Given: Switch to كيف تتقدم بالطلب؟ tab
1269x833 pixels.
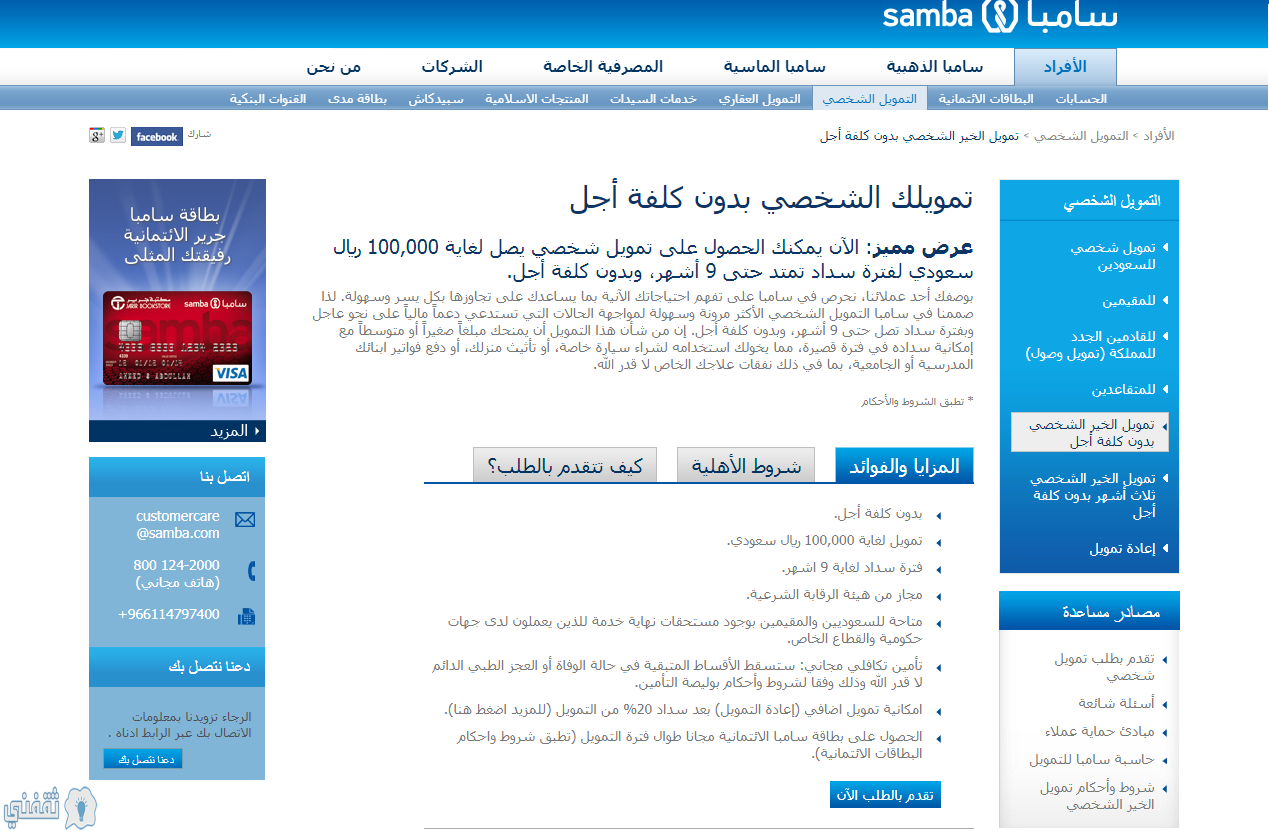Looking at the screenshot, I should pos(565,466).
